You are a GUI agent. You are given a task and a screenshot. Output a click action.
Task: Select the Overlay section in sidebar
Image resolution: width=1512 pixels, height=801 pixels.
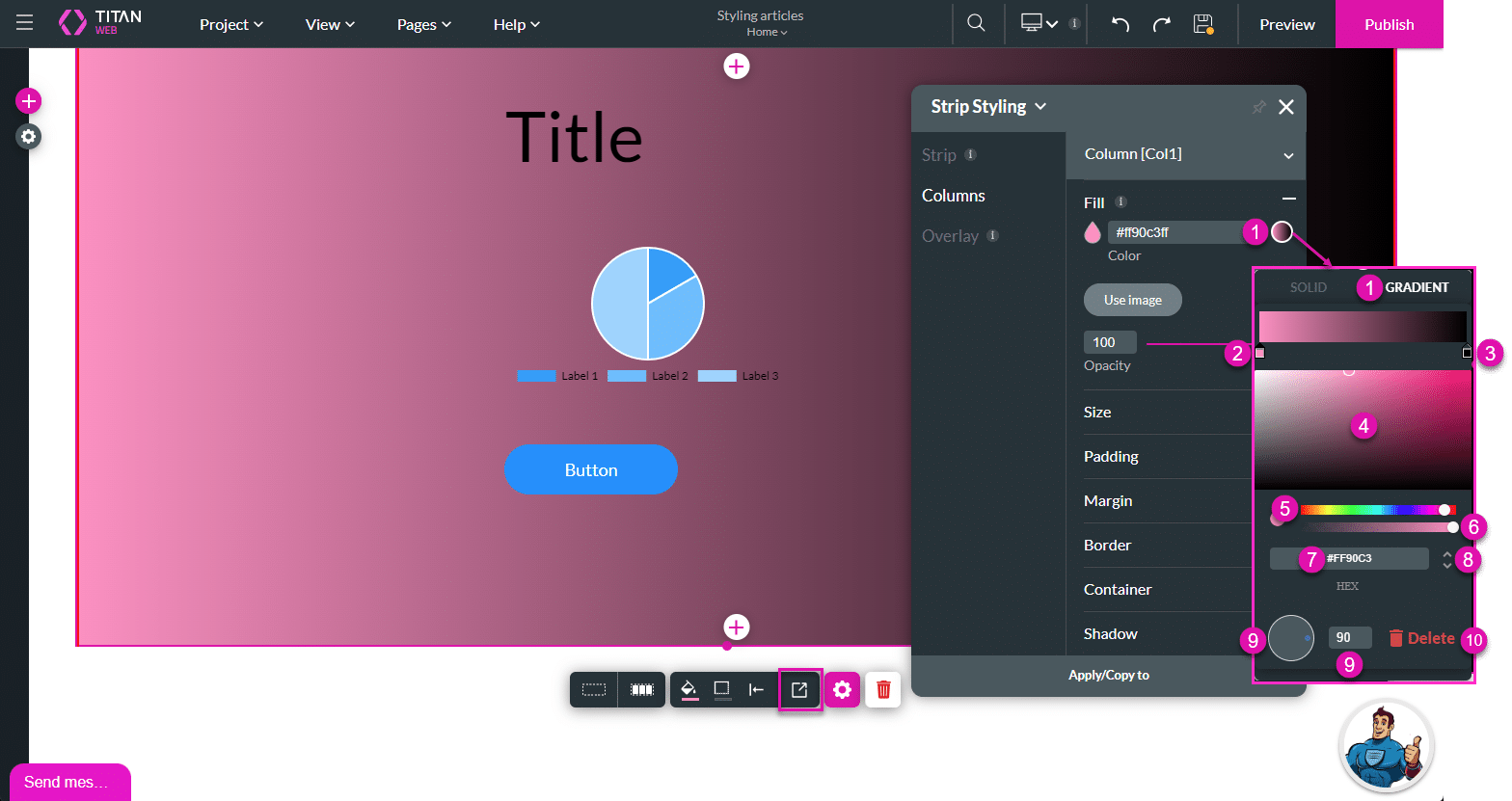point(950,236)
